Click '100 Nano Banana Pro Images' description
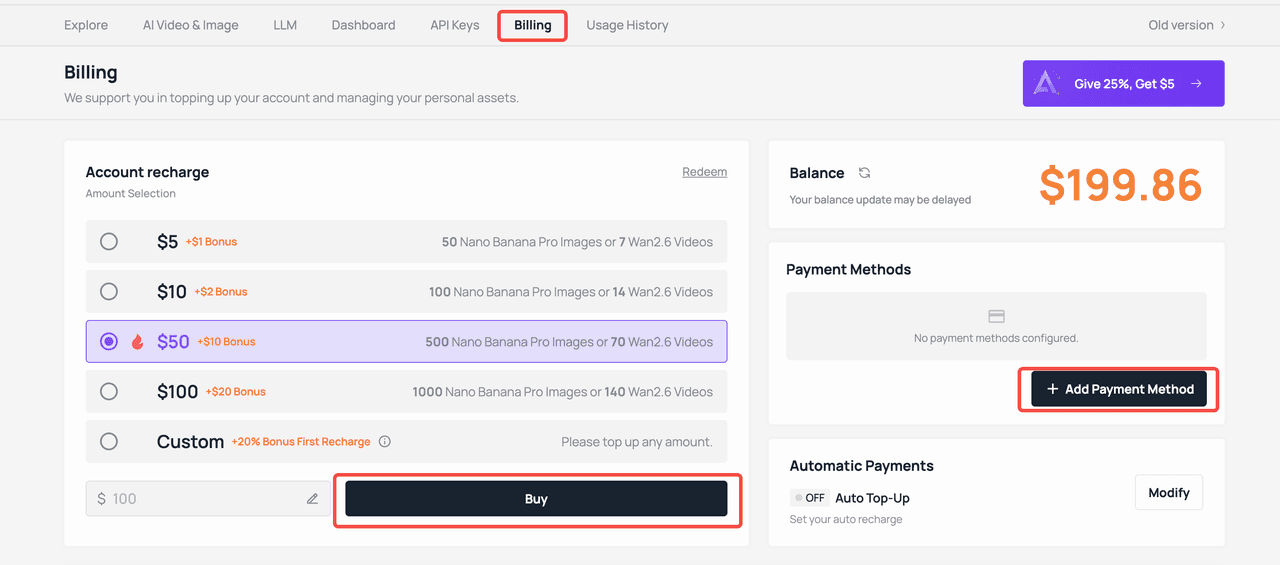Screen dimensions: 1280x565 512,292
